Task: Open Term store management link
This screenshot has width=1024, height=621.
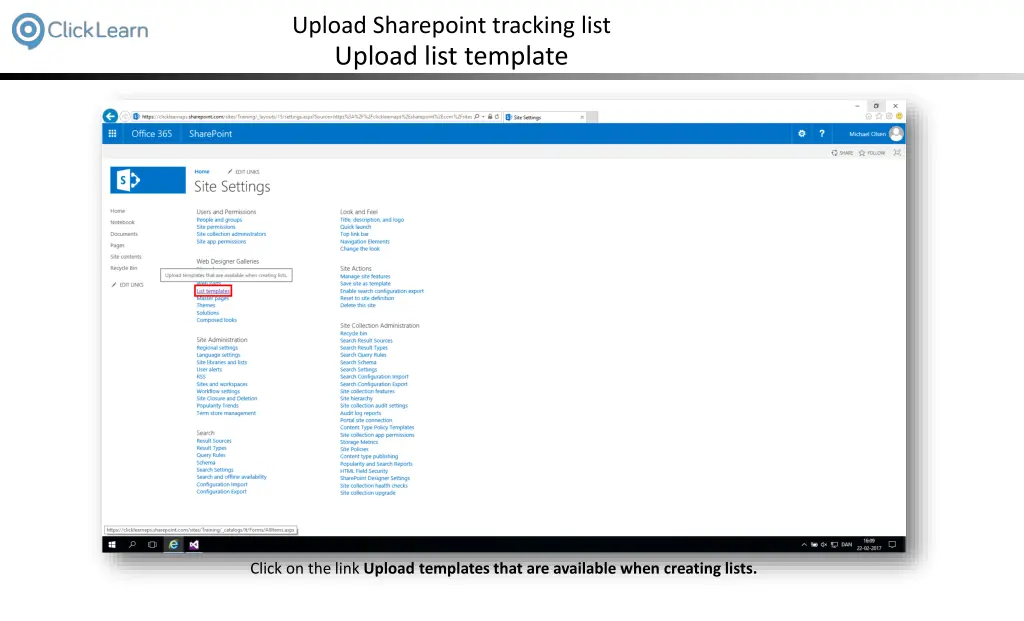Action: point(226,413)
